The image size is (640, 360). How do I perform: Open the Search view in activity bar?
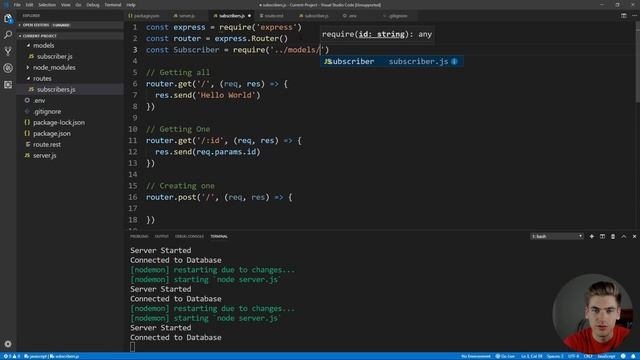[x=8, y=35]
